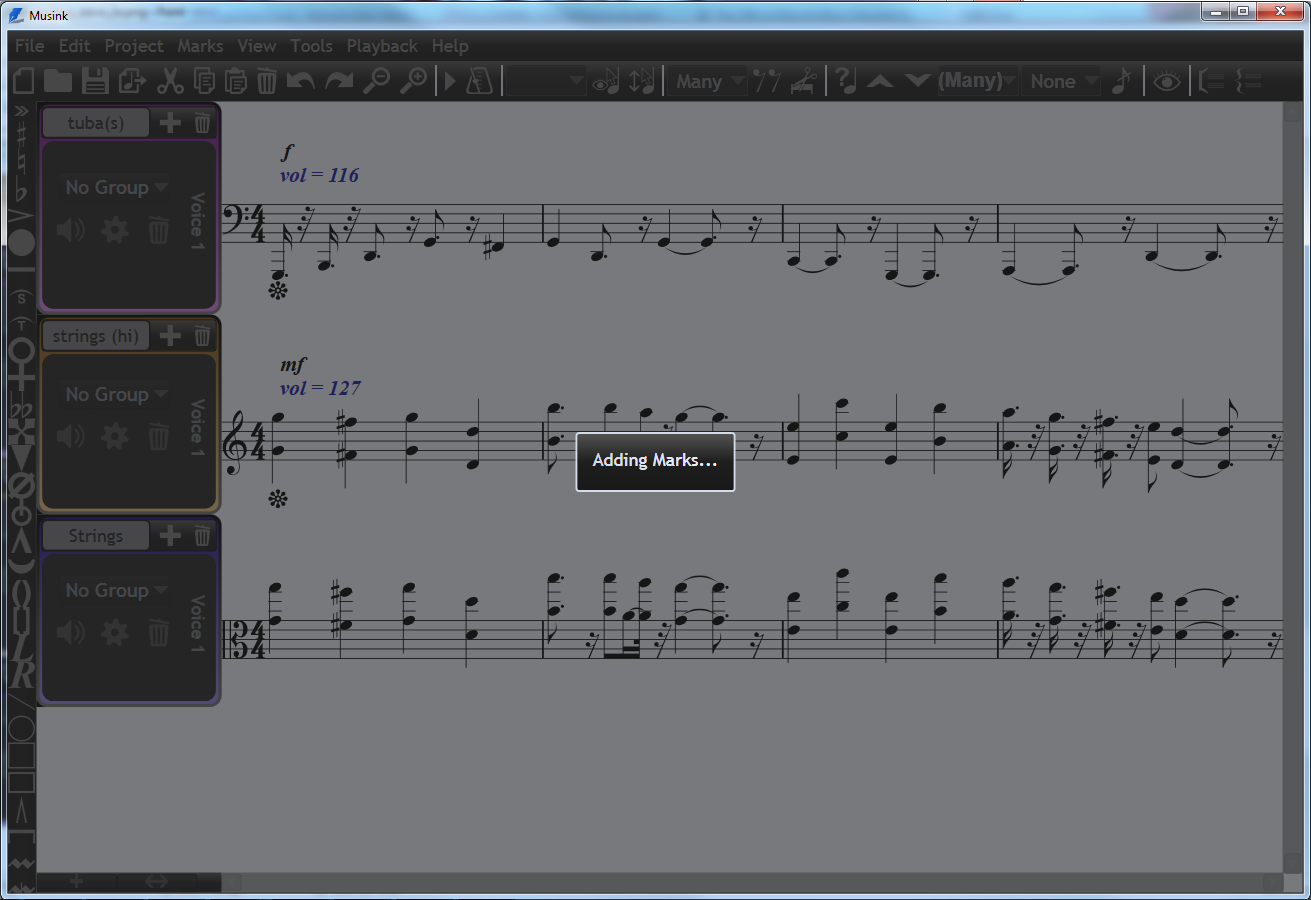Image resolution: width=1311 pixels, height=900 pixels.
Task: Expand the None dropdown in the toolbar
Action: (x=1059, y=81)
